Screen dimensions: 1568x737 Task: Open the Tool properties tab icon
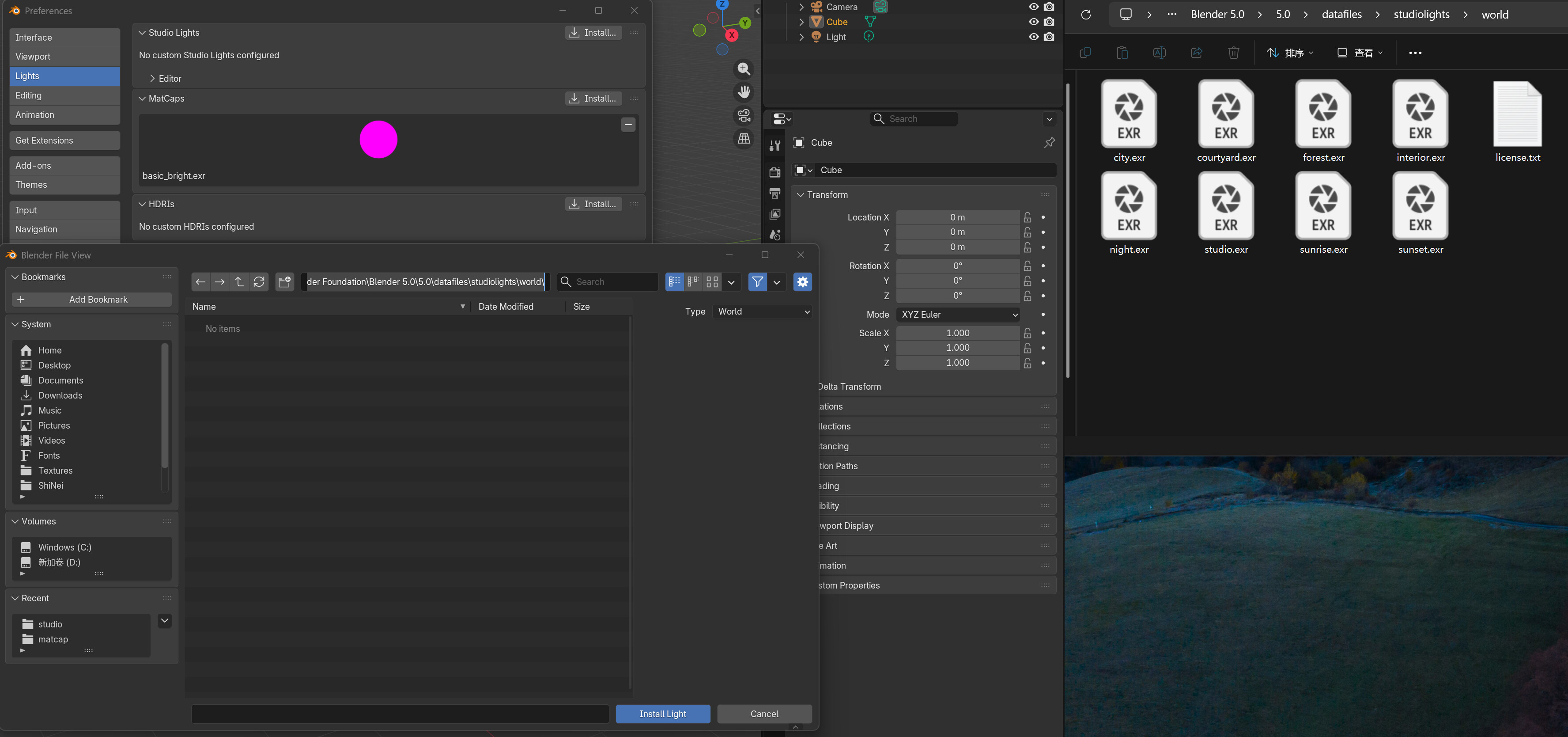tap(775, 145)
